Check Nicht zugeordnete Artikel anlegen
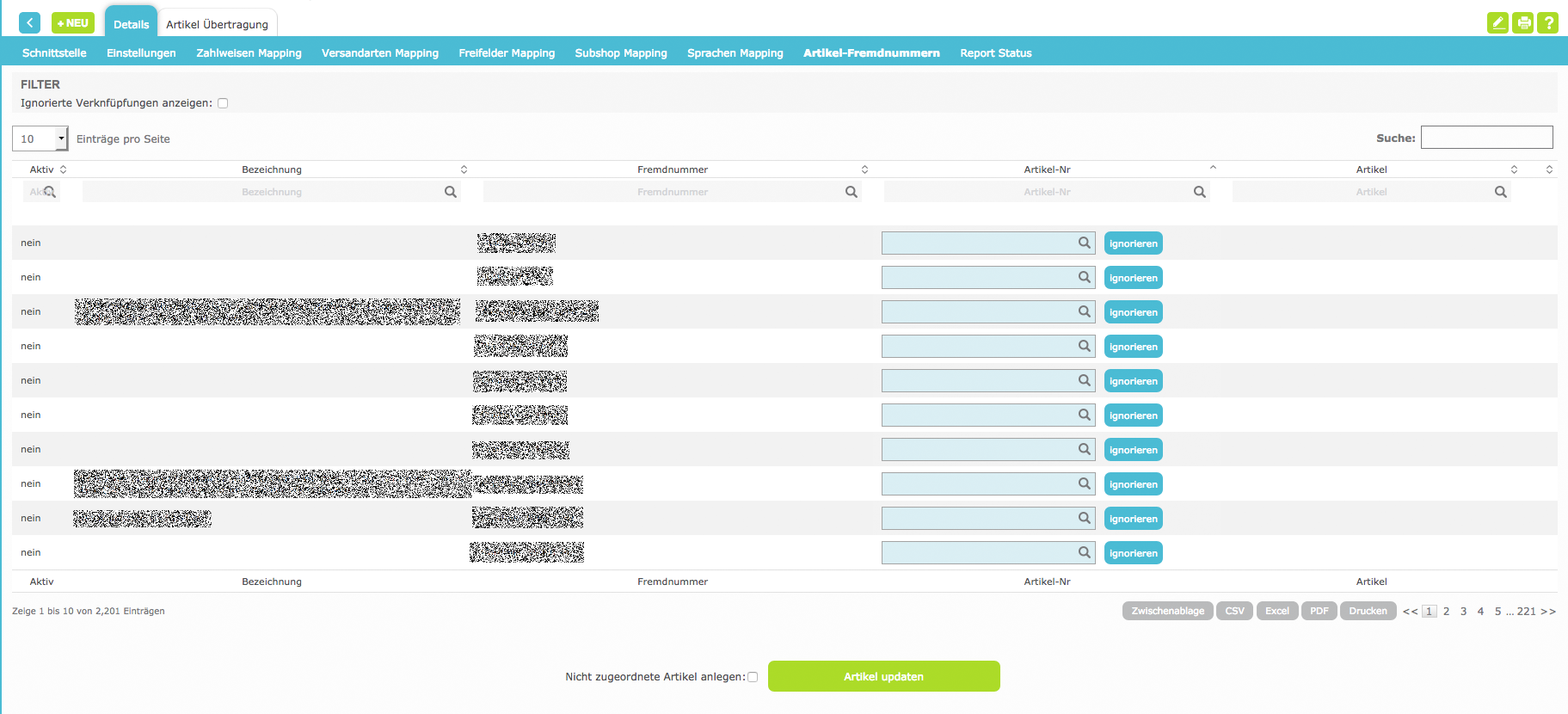 (753, 677)
